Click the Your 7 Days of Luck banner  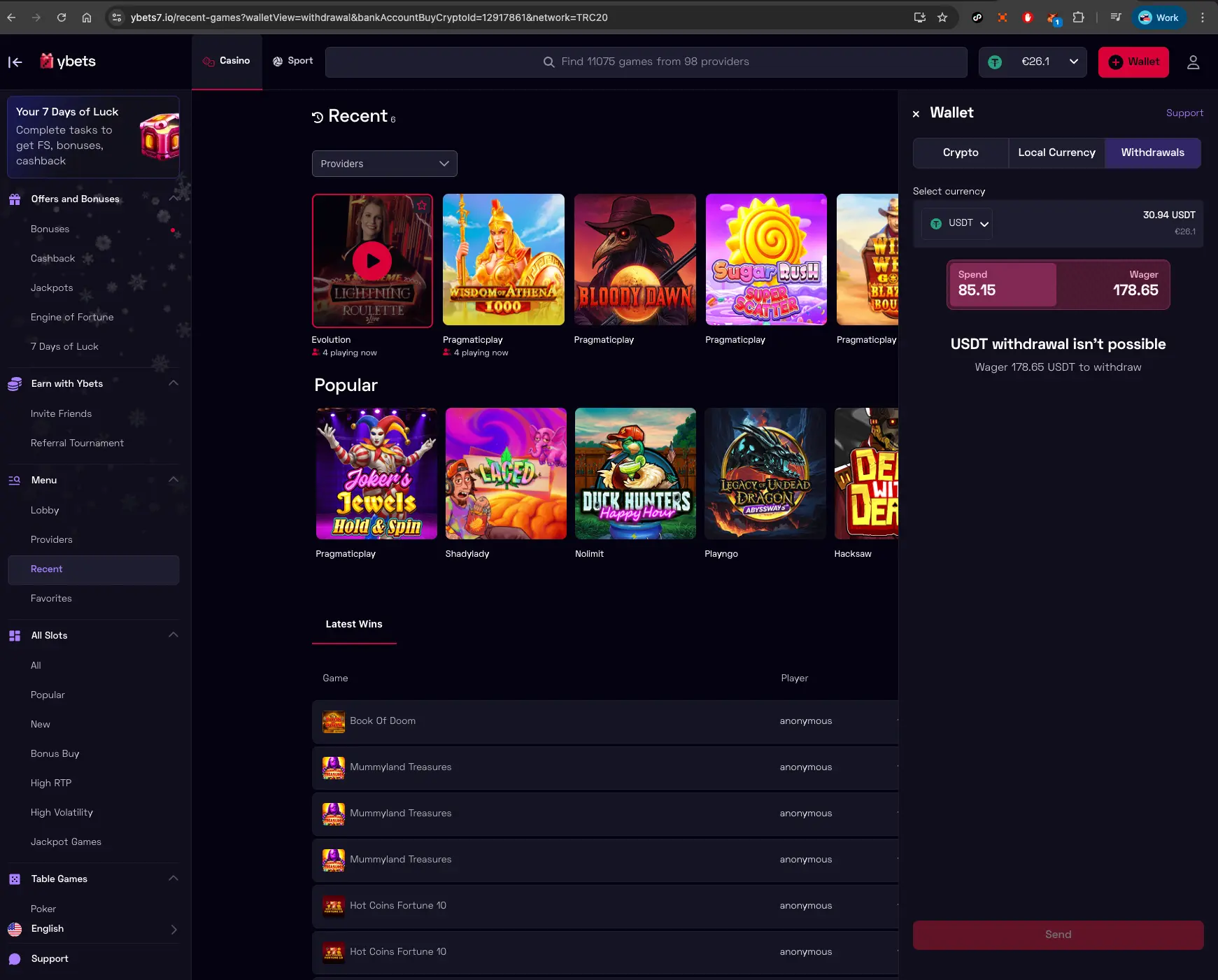(x=93, y=137)
